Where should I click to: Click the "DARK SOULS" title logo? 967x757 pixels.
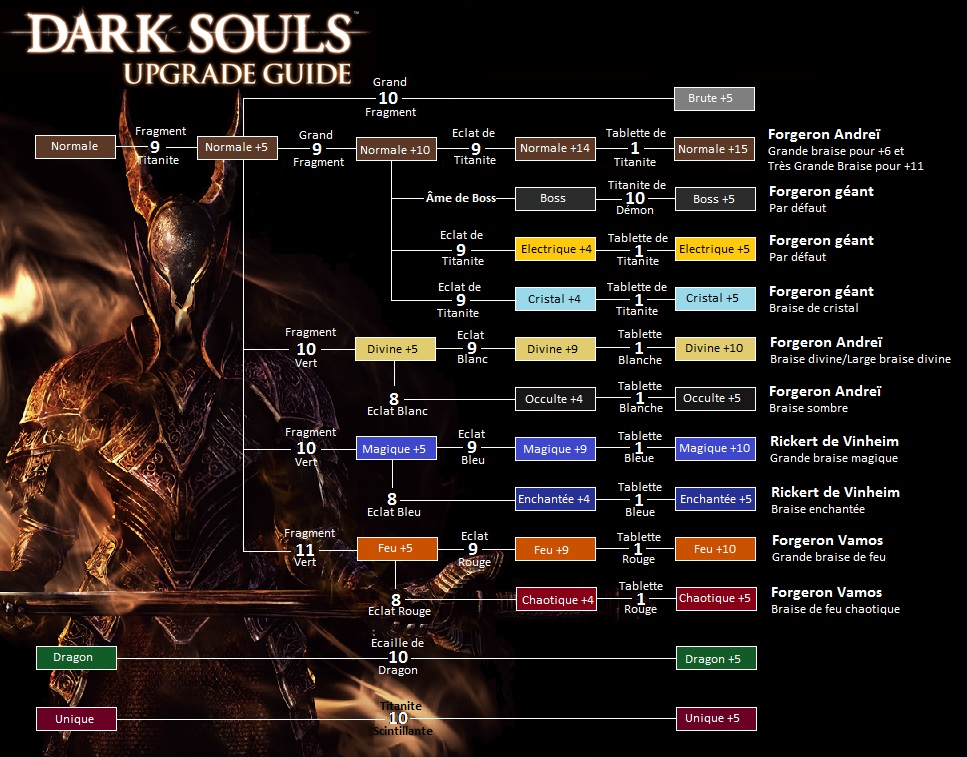point(190,32)
